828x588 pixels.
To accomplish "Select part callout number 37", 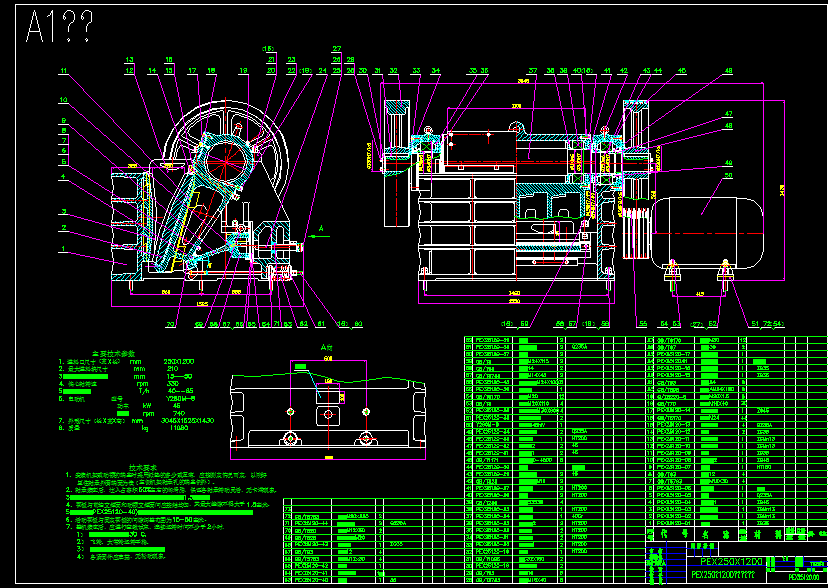I will pyautogui.click(x=533, y=71).
